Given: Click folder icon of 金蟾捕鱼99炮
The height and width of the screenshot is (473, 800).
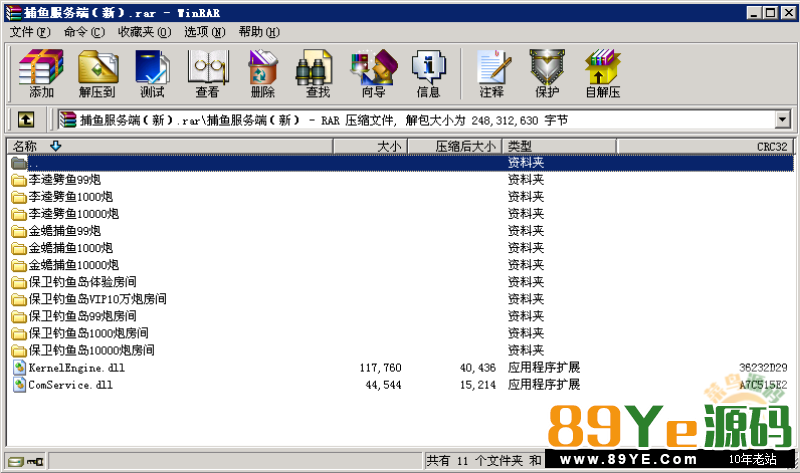Looking at the screenshot, I should (19, 231).
